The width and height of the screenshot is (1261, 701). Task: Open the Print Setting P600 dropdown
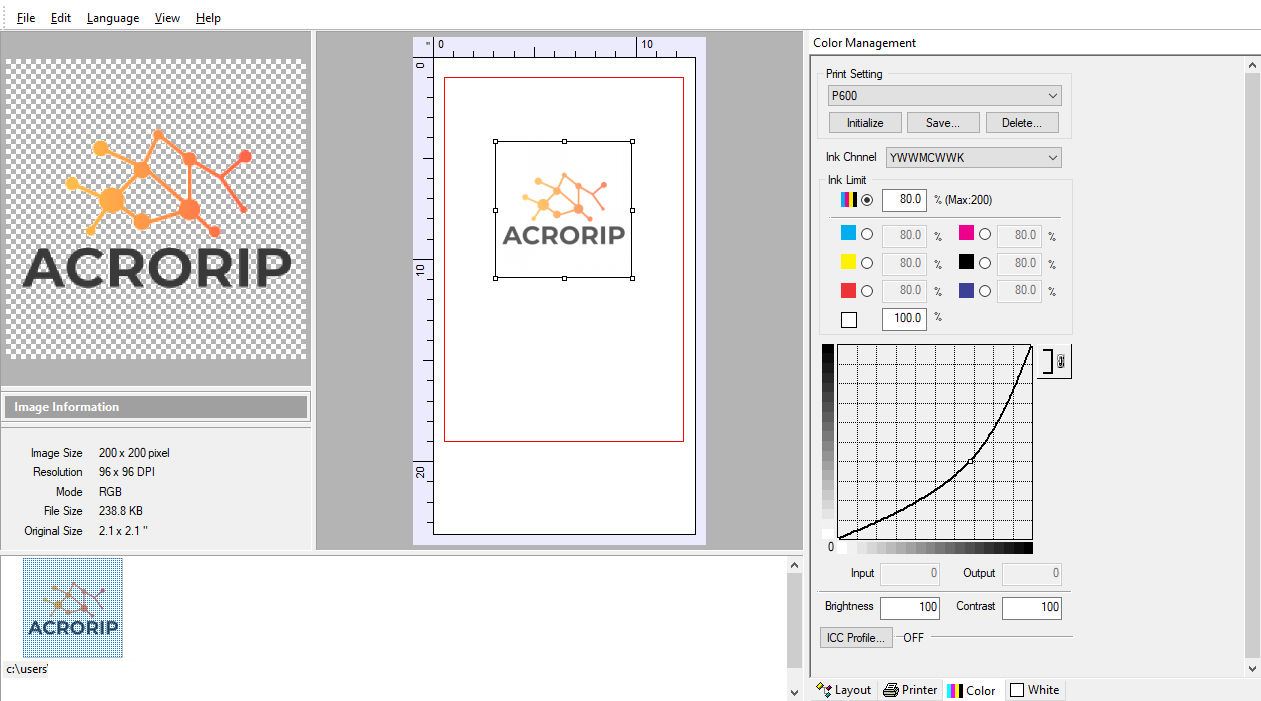pyautogui.click(x=945, y=96)
